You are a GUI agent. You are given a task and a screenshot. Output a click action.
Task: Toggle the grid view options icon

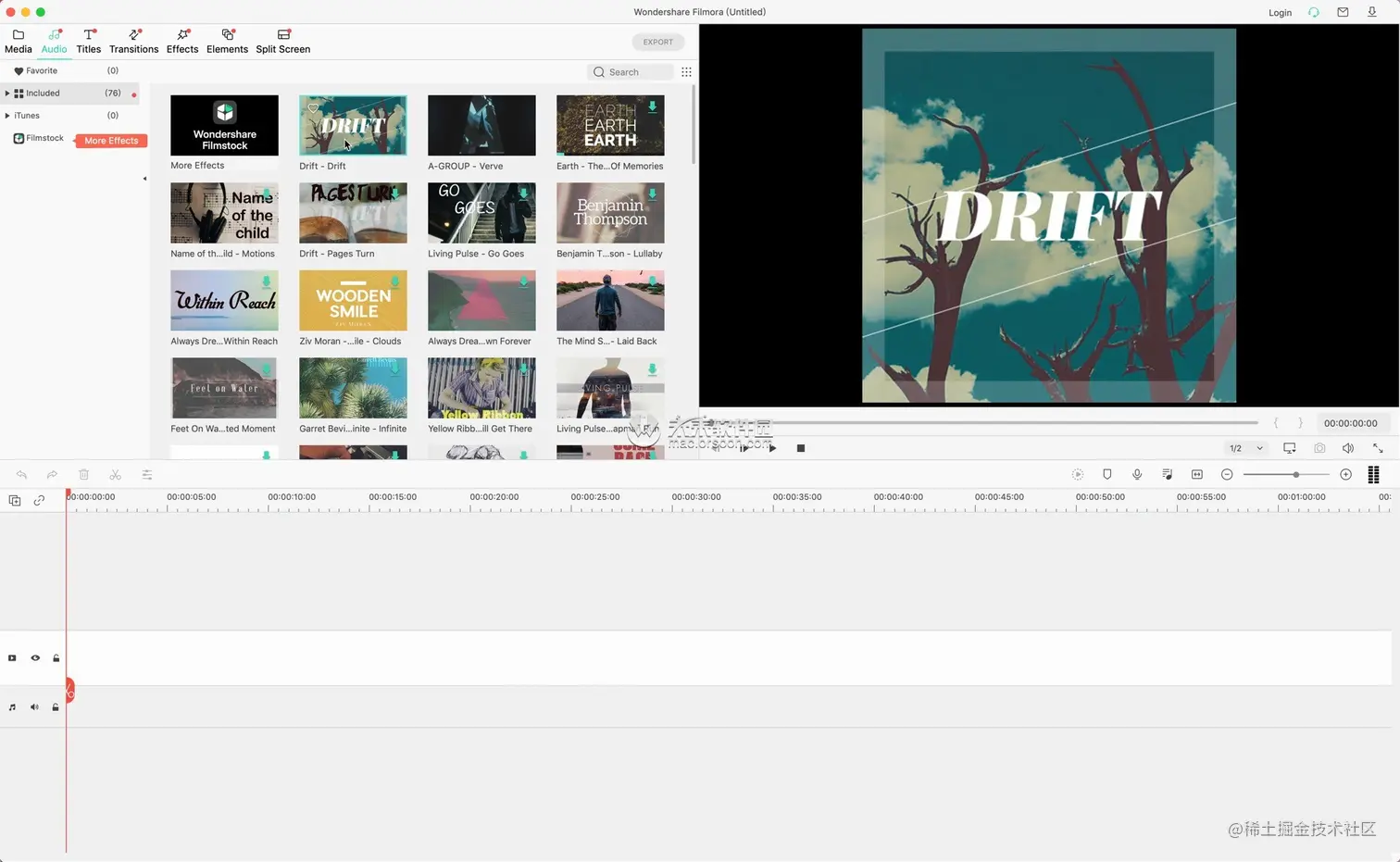(686, 71)
